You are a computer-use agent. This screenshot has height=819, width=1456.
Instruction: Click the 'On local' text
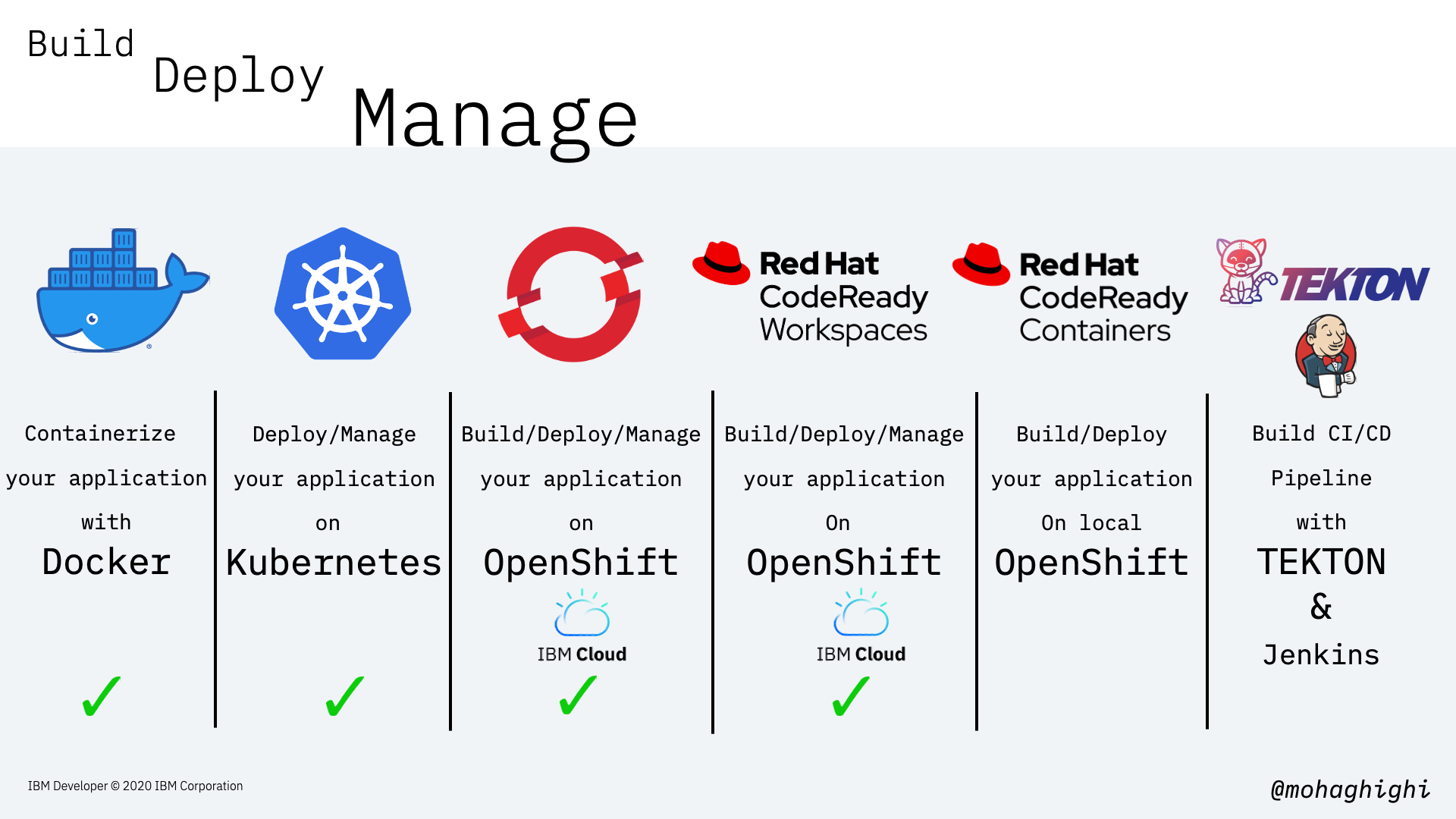(1091, 522)
